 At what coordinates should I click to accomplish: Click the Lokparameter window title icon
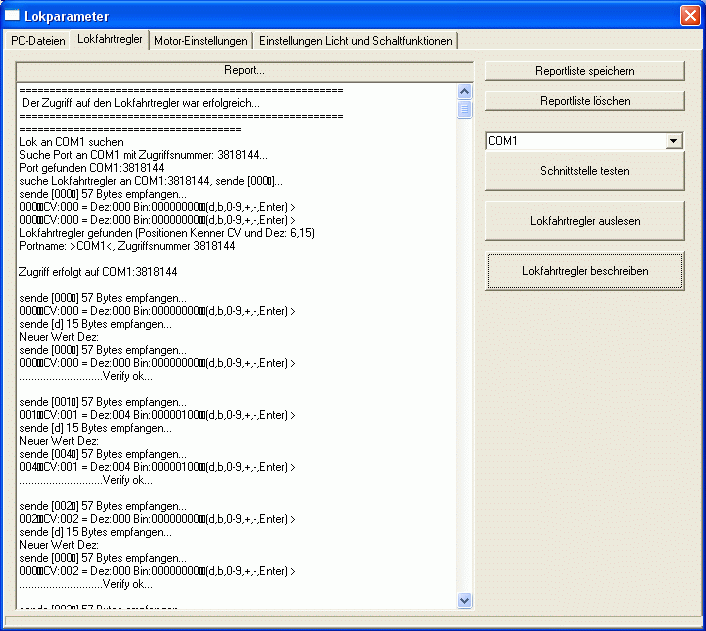coord(13,16)
